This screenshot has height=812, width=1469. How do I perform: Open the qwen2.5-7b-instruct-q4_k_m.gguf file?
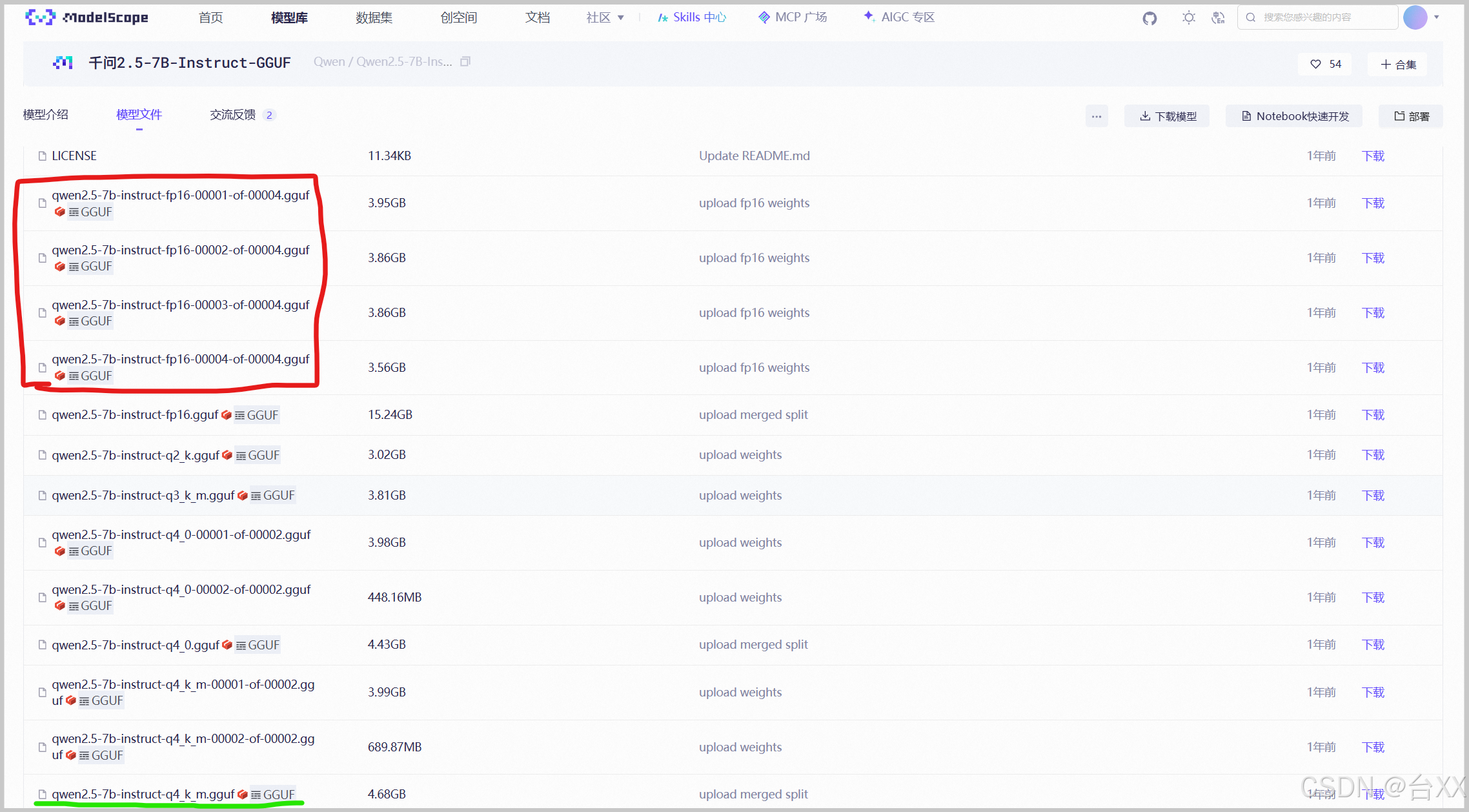143,794
